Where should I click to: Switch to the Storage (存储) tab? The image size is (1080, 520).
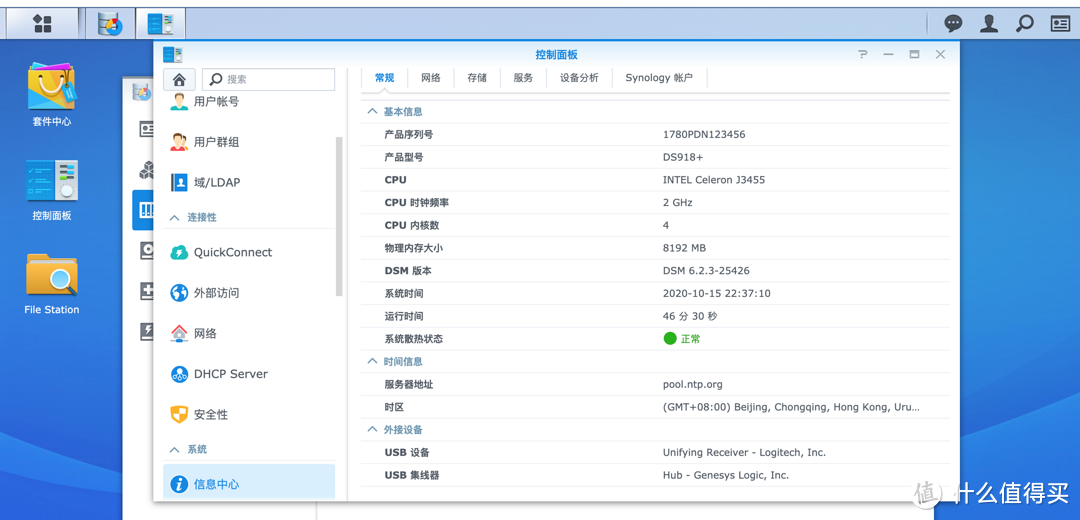point(477,78)
